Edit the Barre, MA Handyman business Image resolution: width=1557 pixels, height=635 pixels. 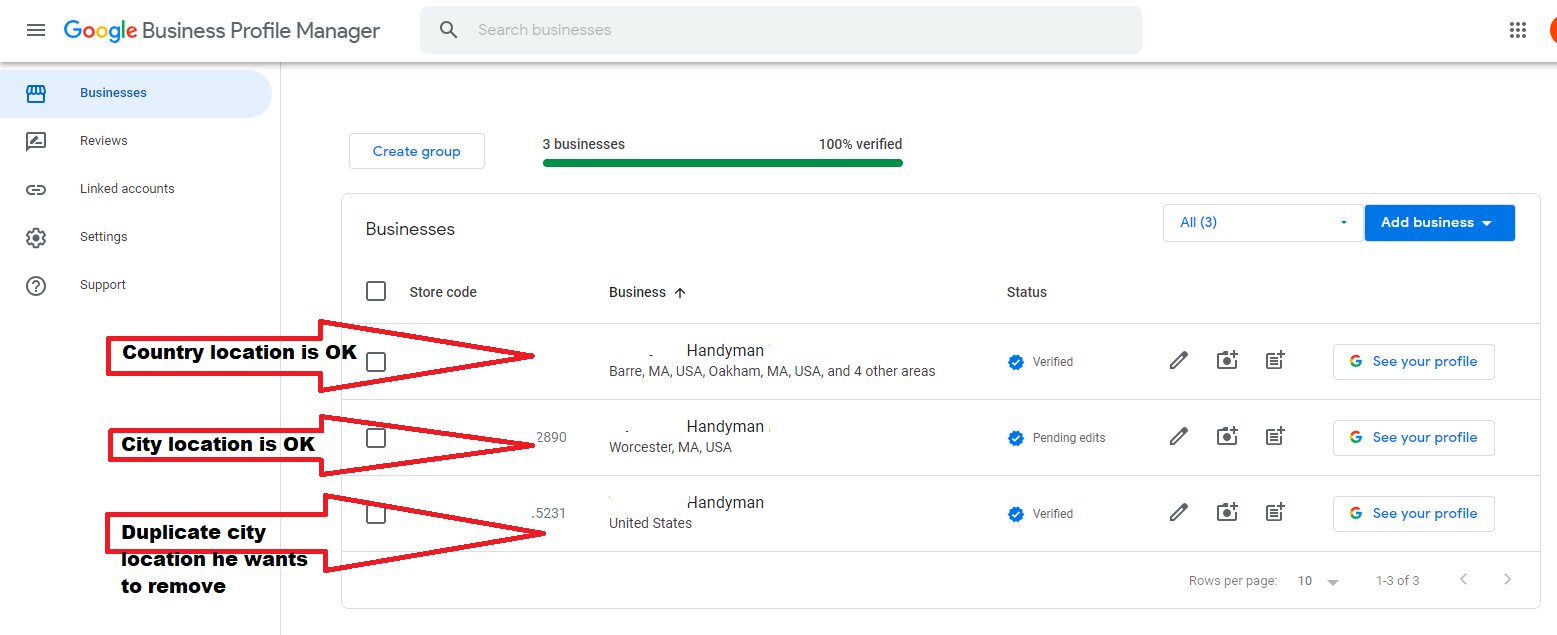(x=1179, y=361)
